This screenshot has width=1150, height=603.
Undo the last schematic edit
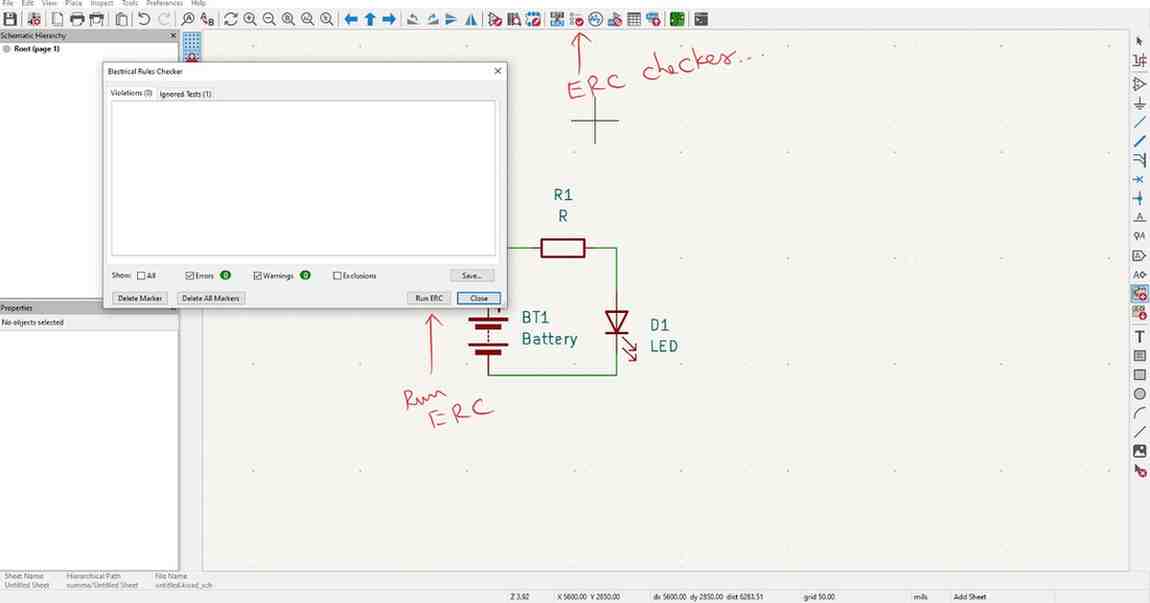pyautogui.click(x=144, y=20)
